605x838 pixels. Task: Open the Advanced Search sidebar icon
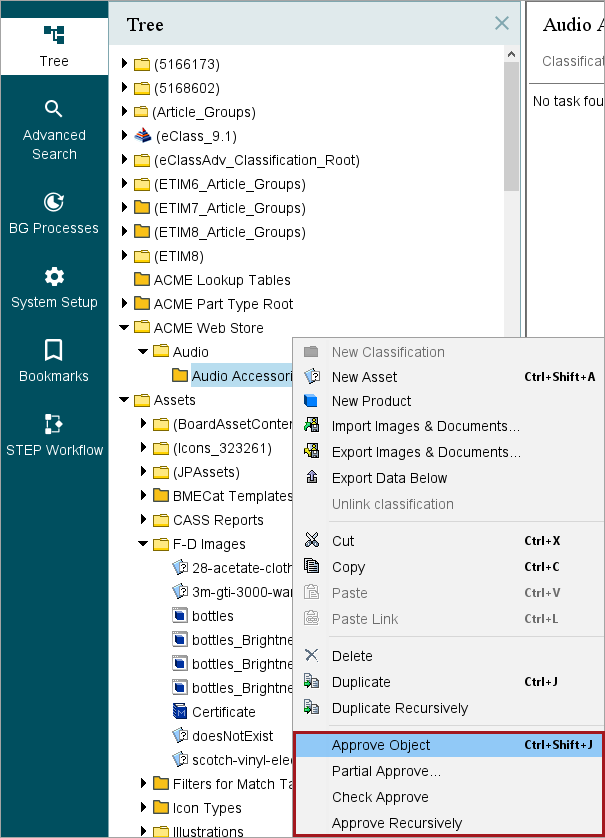54,109
